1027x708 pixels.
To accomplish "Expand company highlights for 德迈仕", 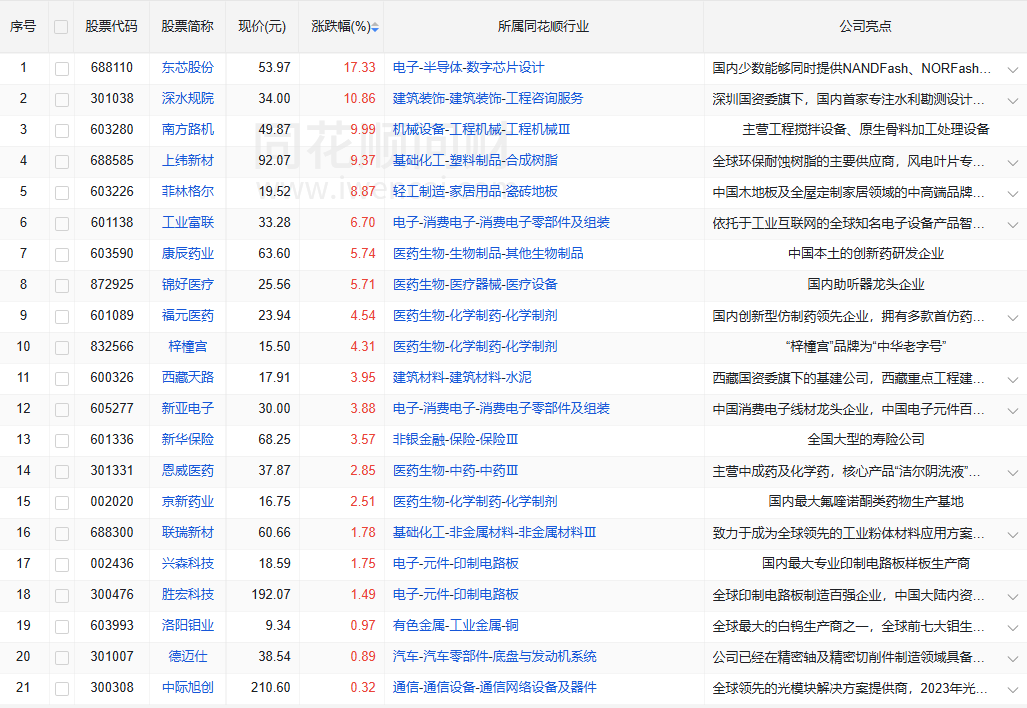I will click(x=1013, y=658).
